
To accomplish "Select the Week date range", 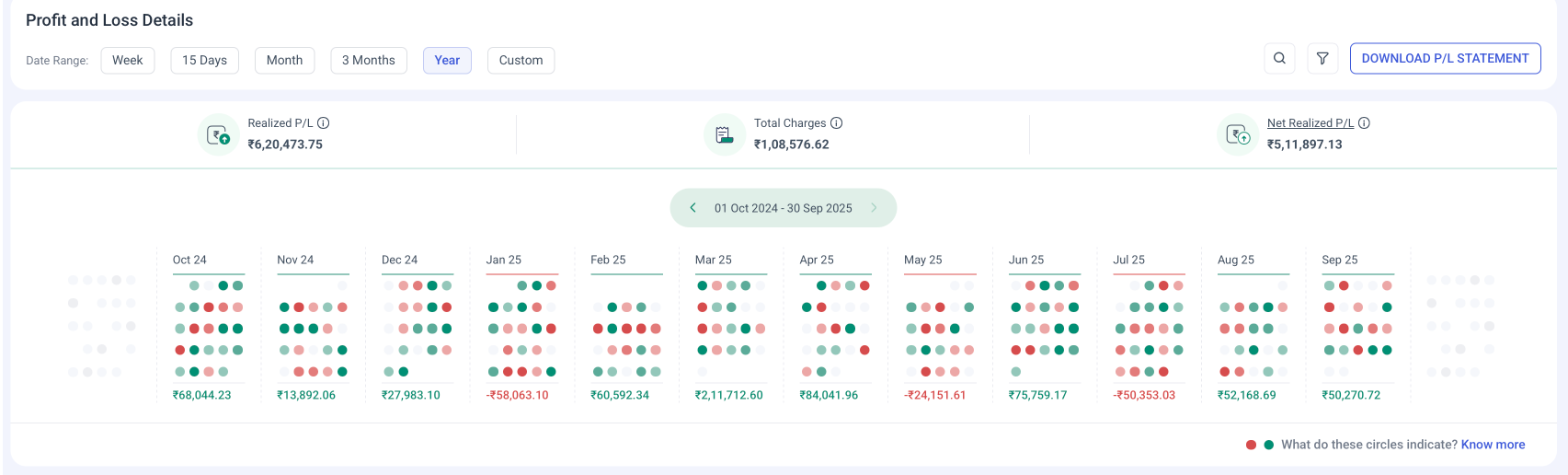I will 128,60.
